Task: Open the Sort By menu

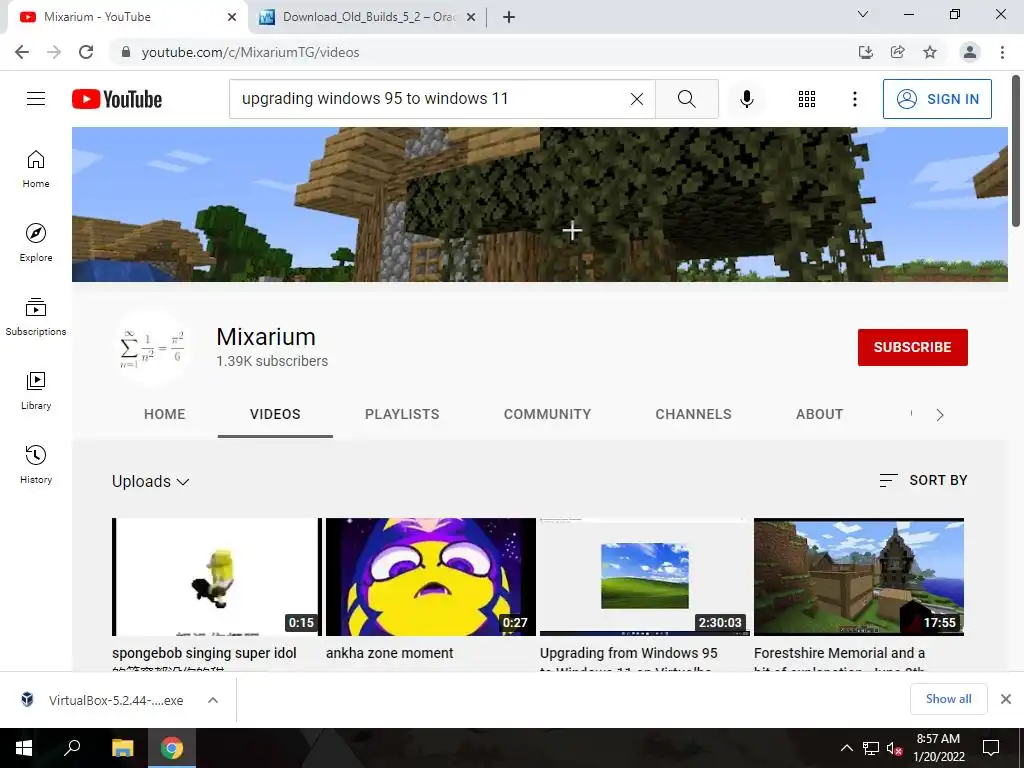Action: tap(923, 480)
